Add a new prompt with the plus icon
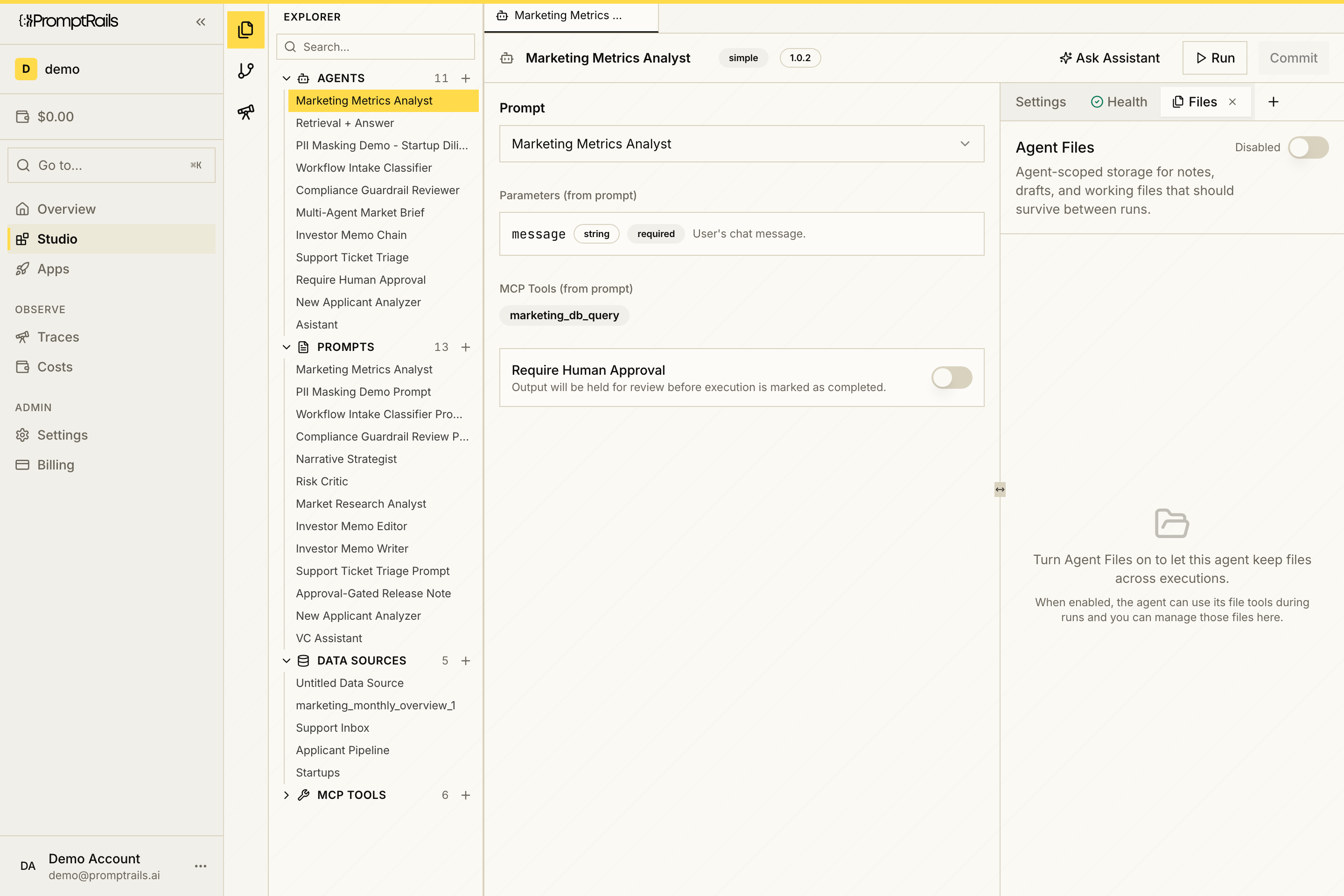 pos(466,347)
